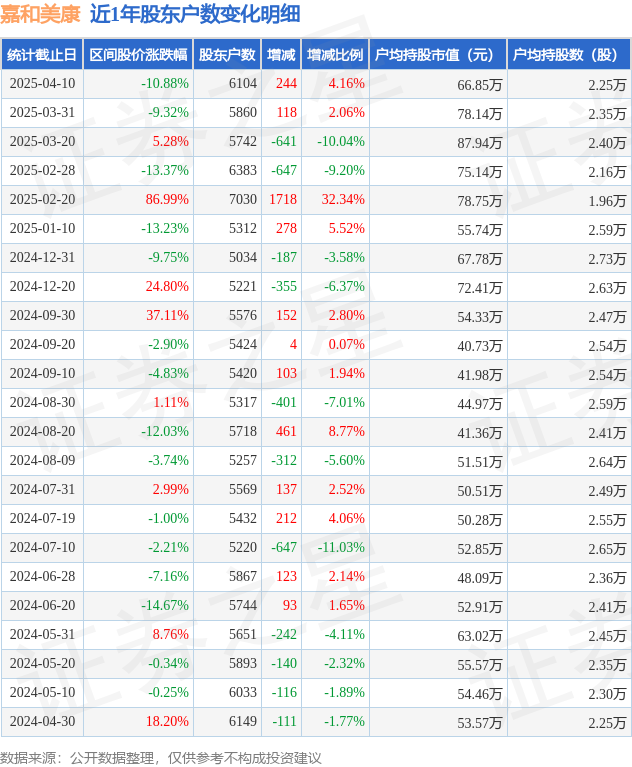Click the 户均持股数（股） header
The image size is (632, 767).
click(x=569, y=54)
